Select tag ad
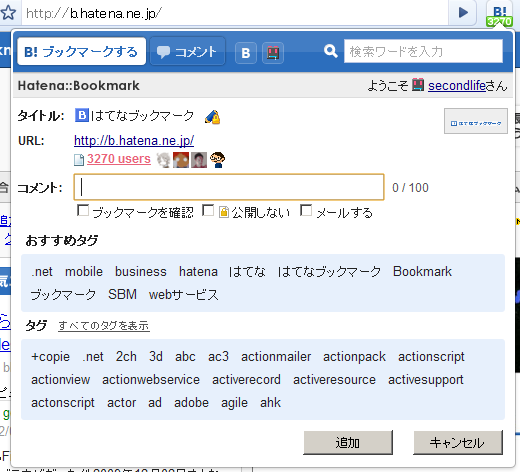520x472 pixels. tap(155, 403)
